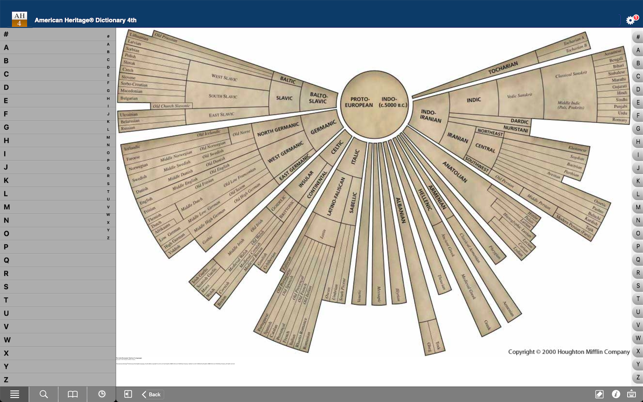Click the Back button
This screenshot has width=643, height=402.
pos(151,394)
